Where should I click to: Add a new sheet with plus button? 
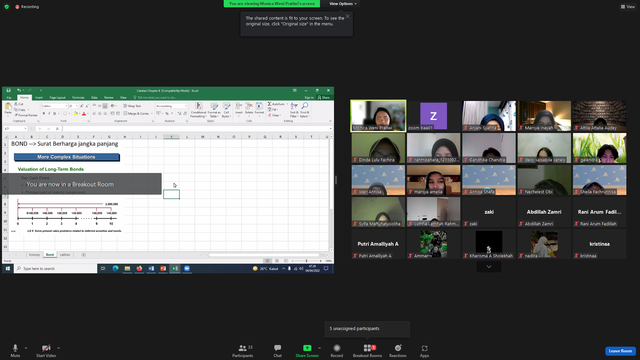83,255
